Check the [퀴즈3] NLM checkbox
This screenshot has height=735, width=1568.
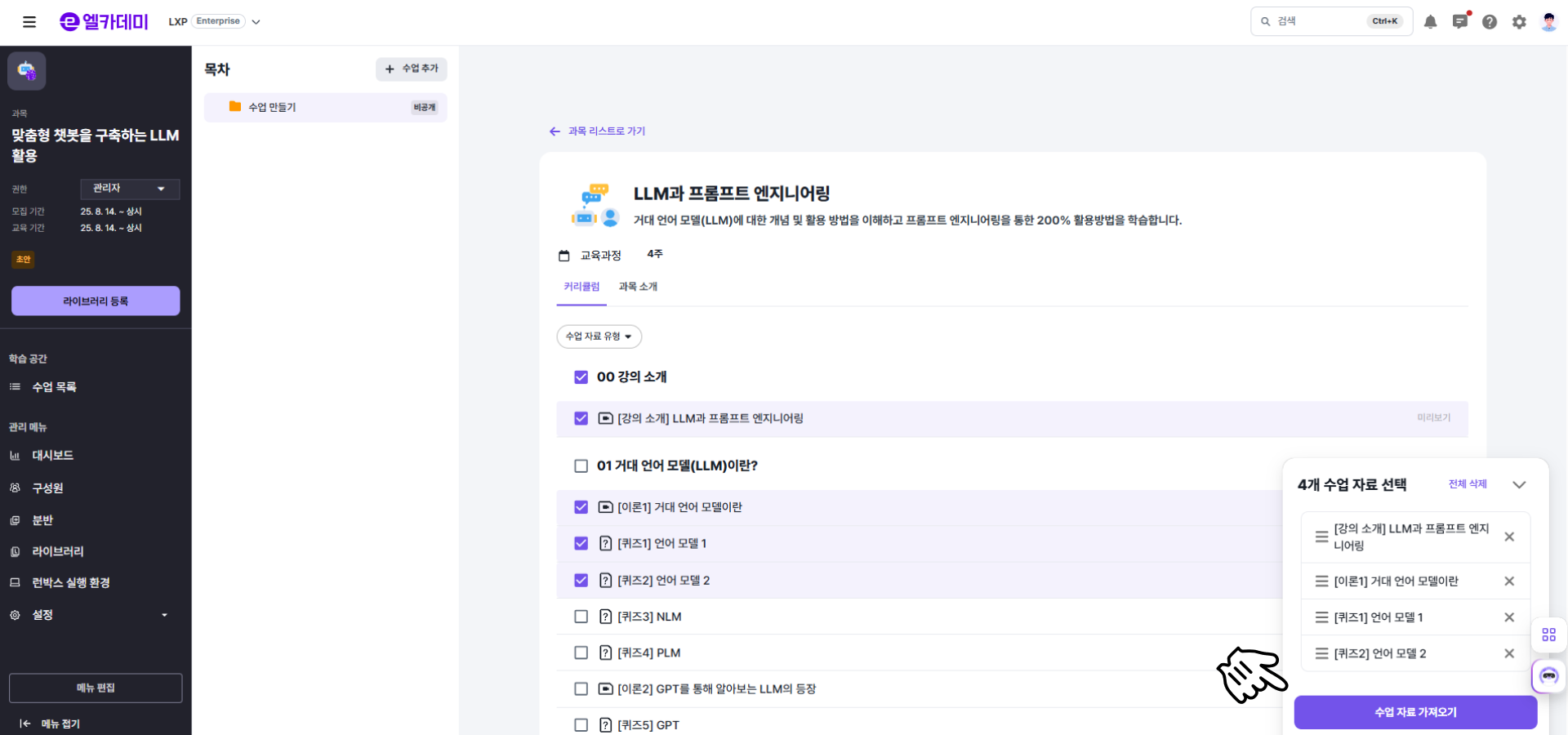click(x=581, y=617)
